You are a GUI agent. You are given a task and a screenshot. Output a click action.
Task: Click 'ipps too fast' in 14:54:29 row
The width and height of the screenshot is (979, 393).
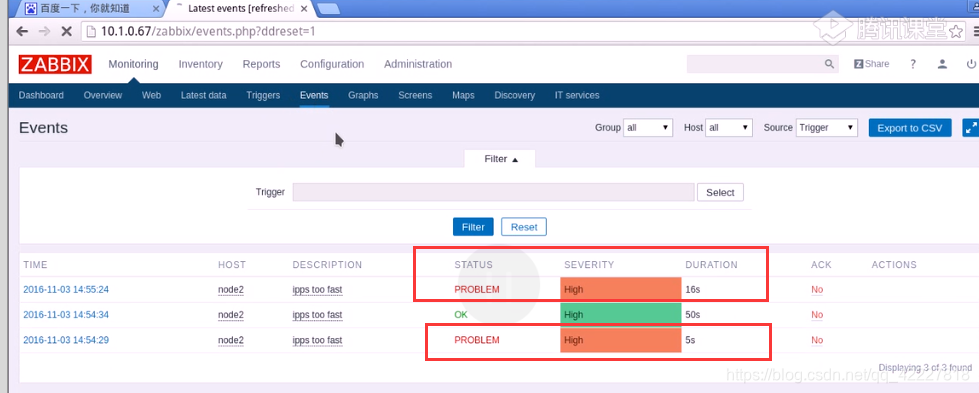pyautogui.click(x=317, y=340)
